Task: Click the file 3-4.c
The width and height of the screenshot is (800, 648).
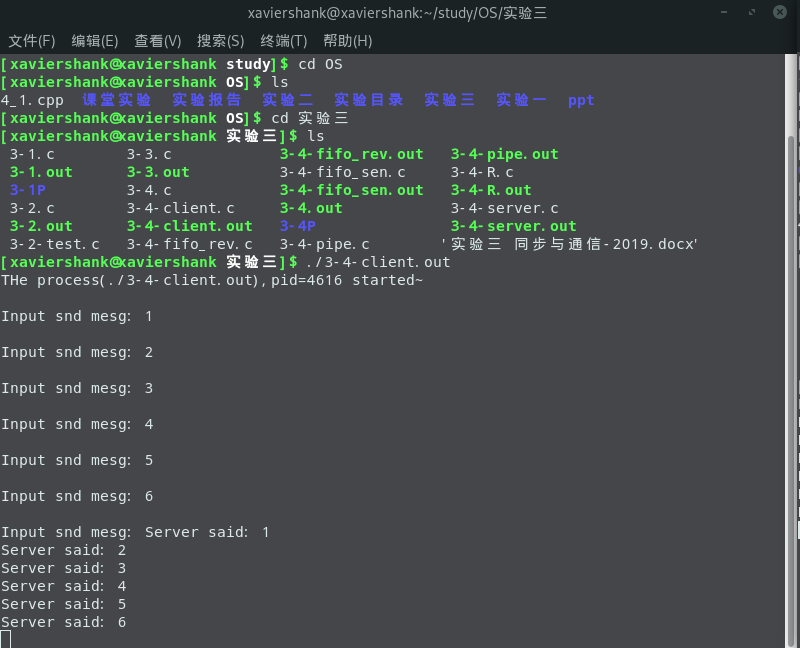Action: 149,190
